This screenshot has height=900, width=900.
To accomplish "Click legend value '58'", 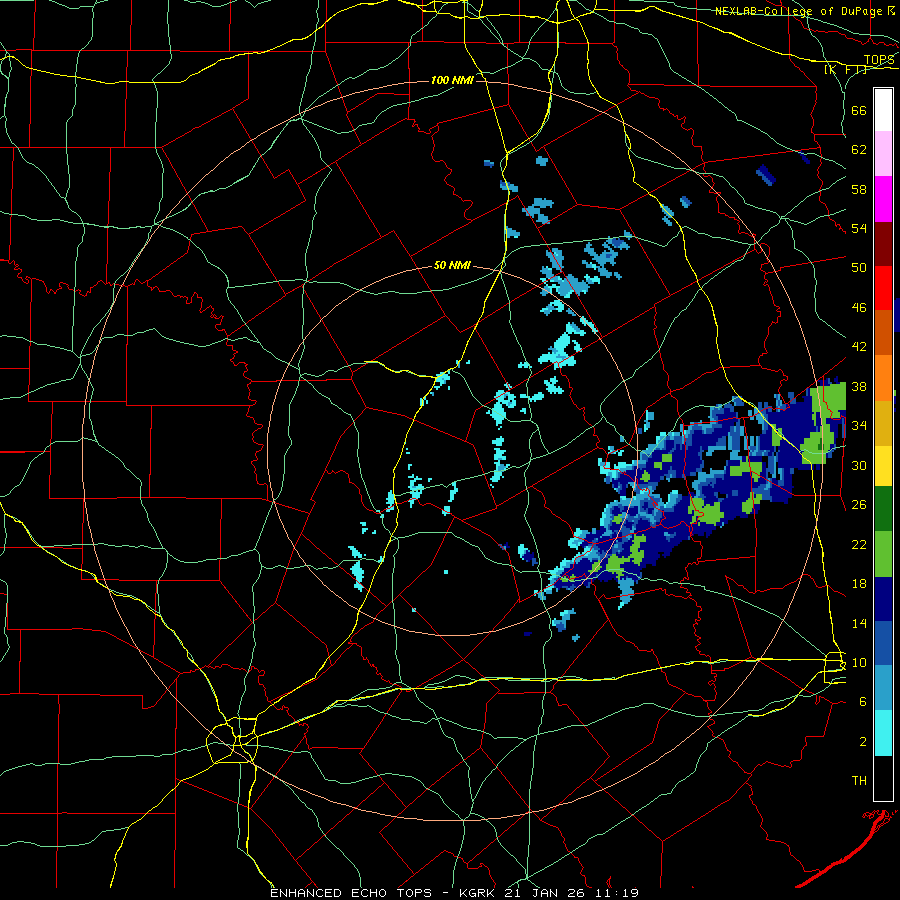I will (x=859, y=189).
